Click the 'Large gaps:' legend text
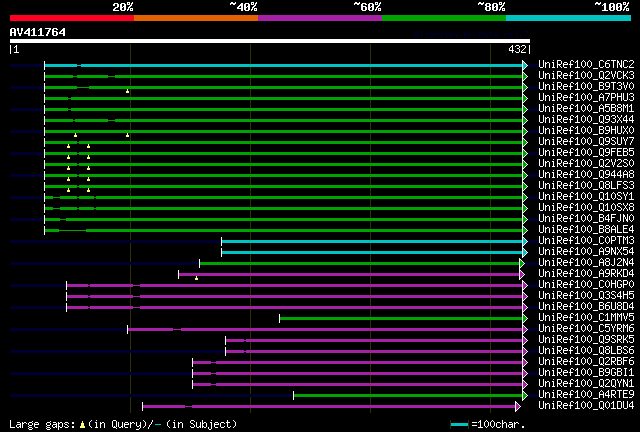Image resolution: width=640 pixels, height=432 pixels. 42,424
